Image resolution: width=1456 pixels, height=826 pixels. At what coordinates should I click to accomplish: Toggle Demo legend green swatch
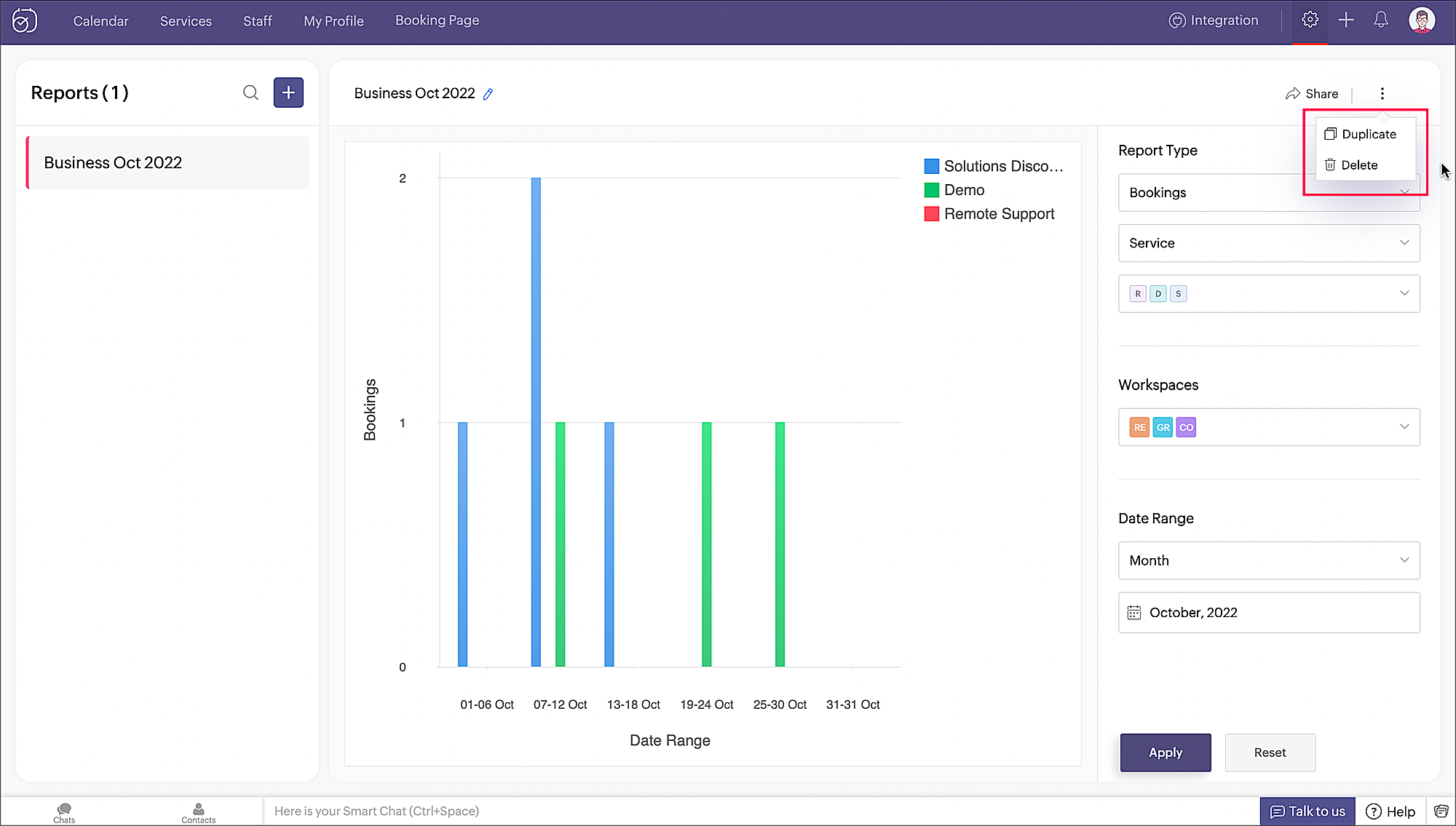pyautogui.click(x=932, y=191)
